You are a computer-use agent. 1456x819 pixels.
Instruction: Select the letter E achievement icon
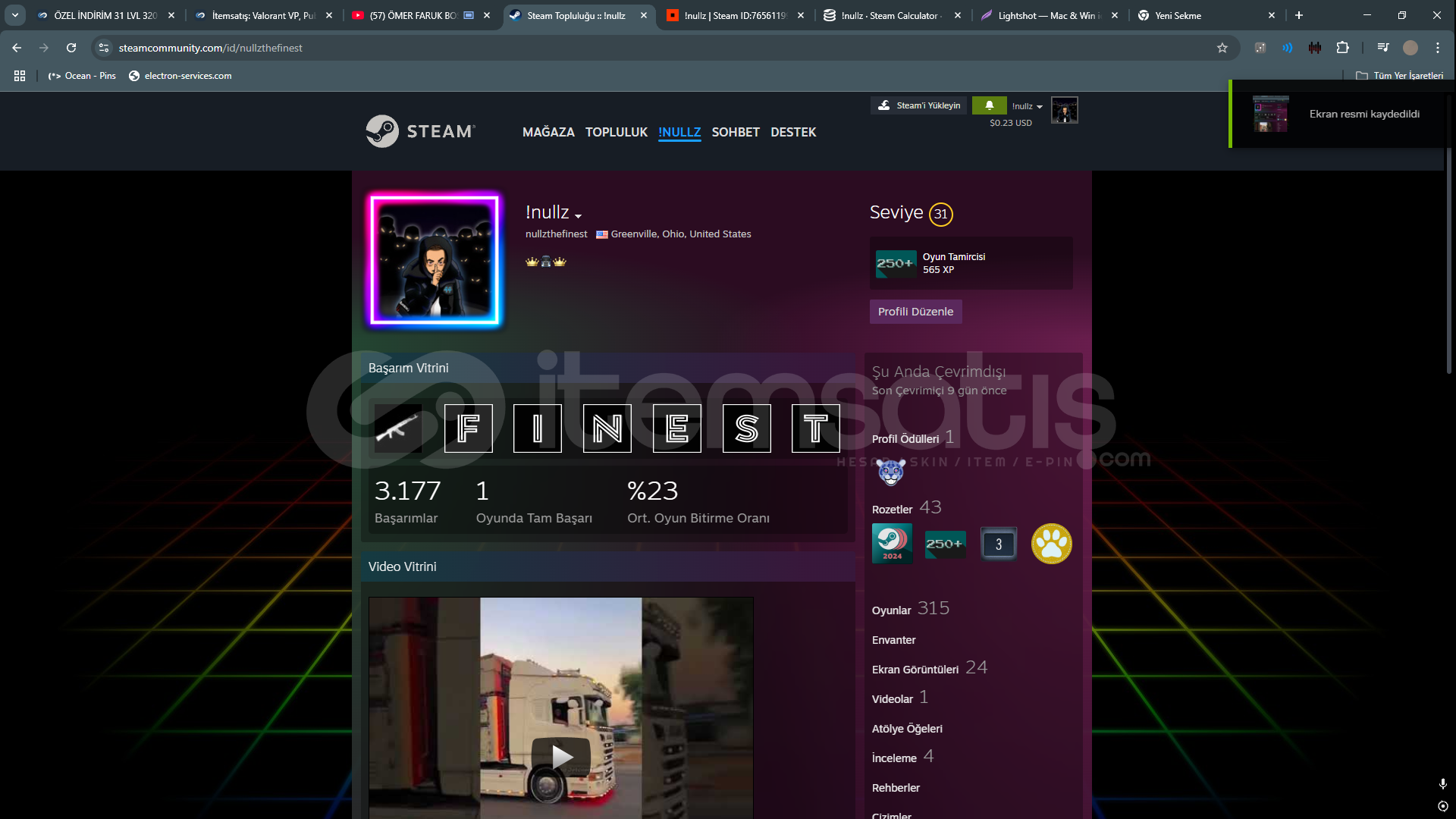(677, 428)
